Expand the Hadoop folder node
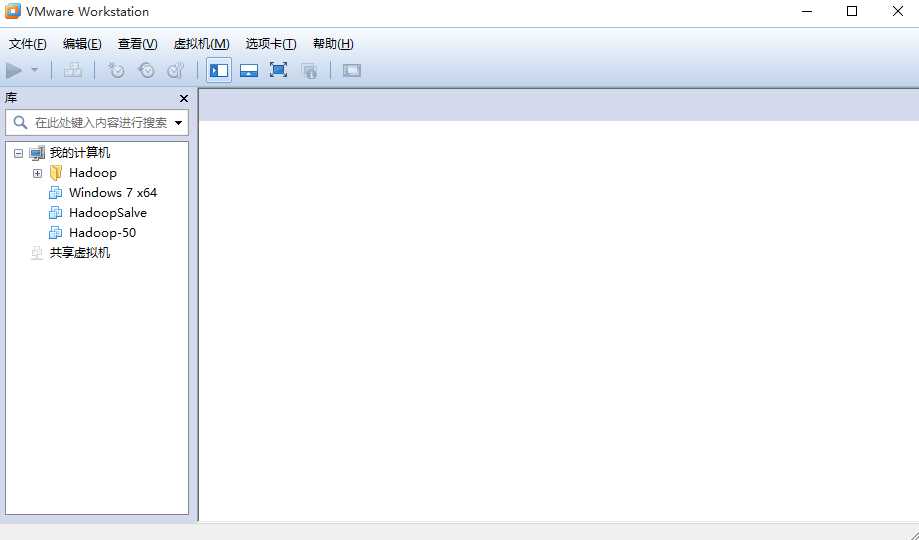The image size is (919, 540). click(x=38, y=174)
